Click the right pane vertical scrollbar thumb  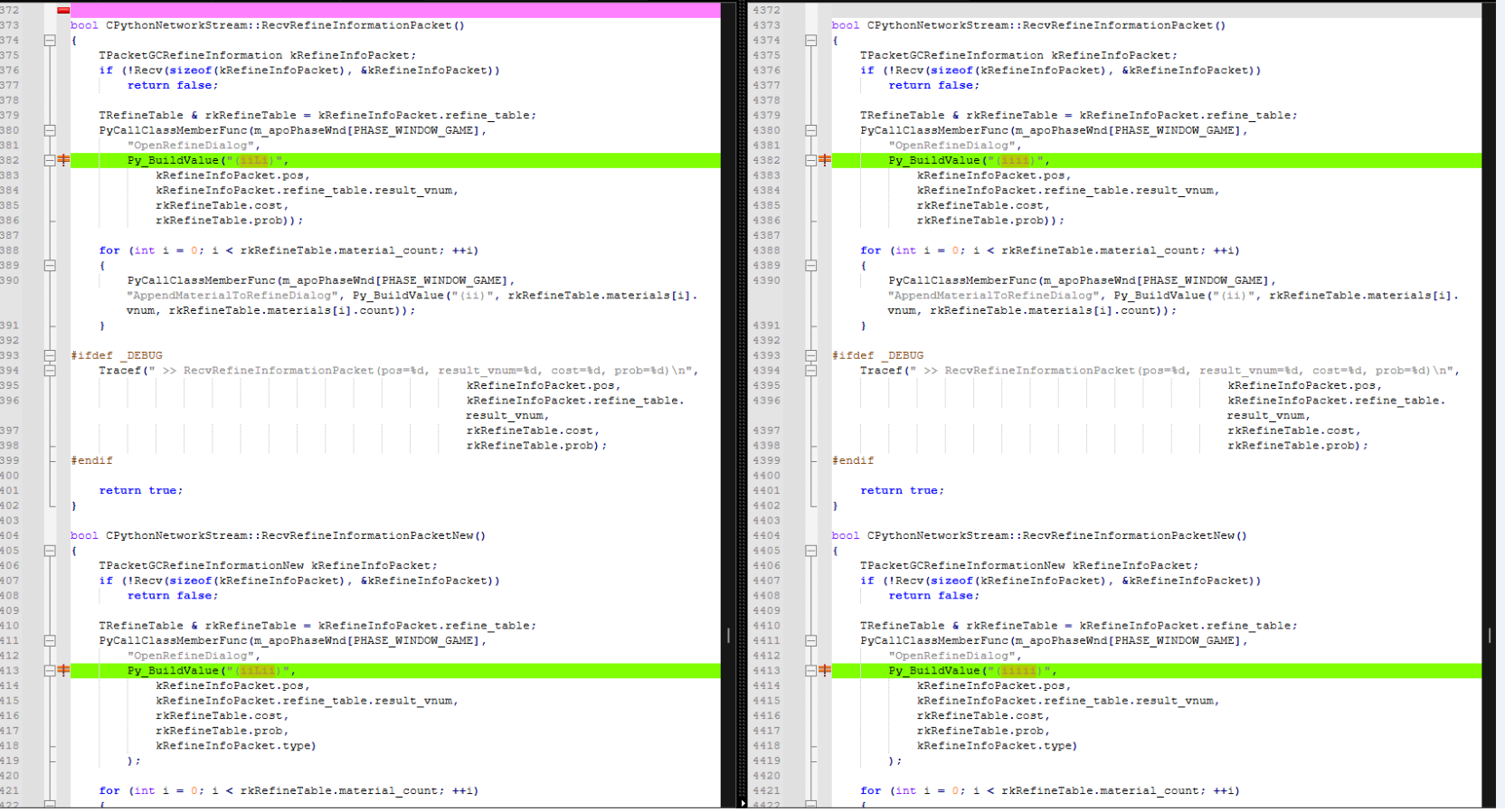(1490, 636)
